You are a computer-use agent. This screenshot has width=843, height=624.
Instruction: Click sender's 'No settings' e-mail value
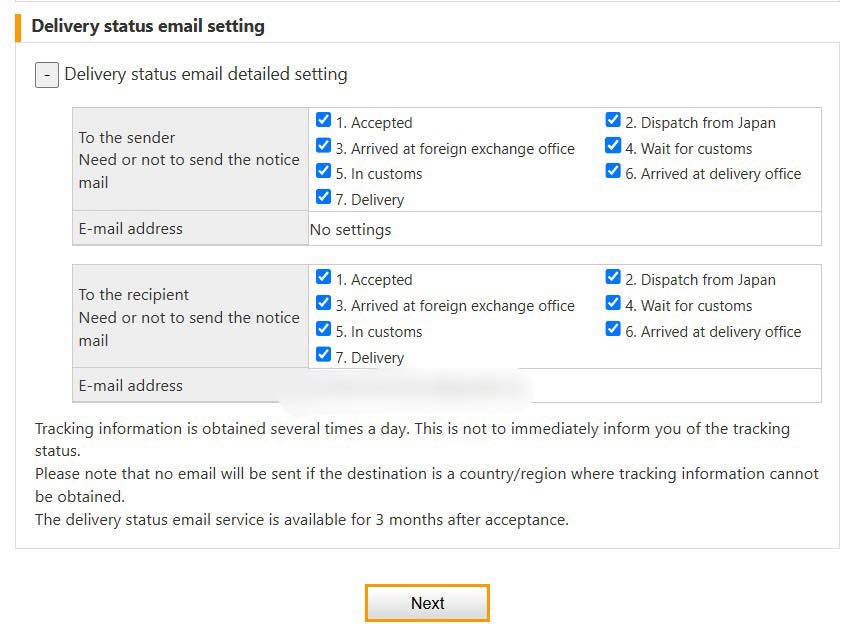(x=351, y=229)
